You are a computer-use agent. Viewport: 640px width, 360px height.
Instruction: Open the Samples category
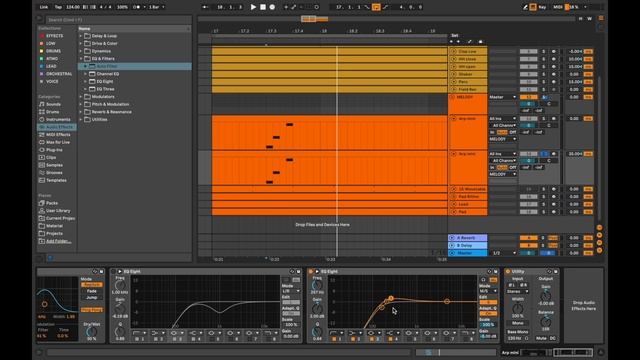click(x=54, y=165)
